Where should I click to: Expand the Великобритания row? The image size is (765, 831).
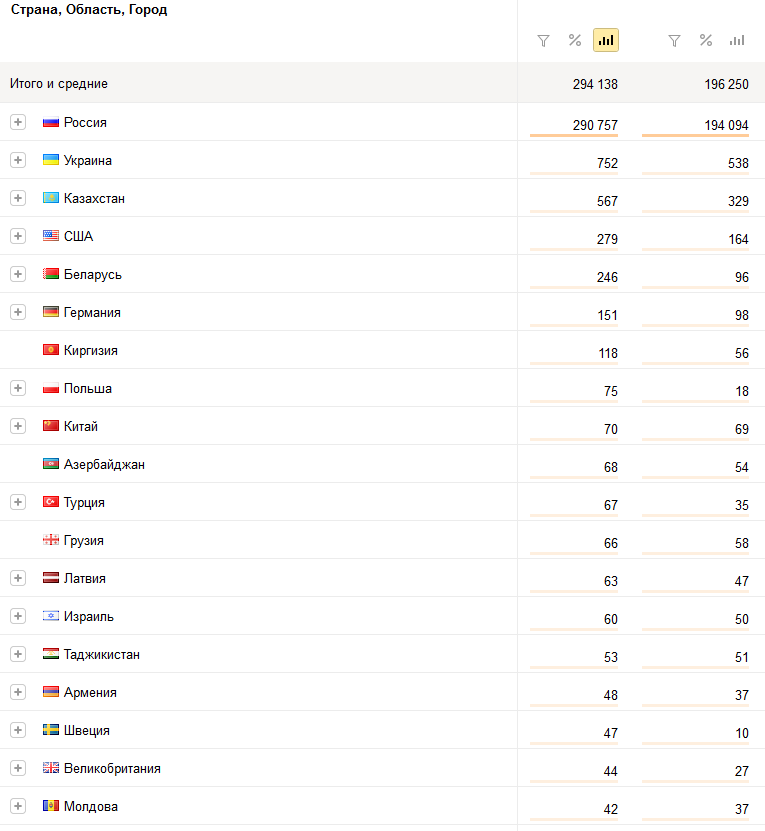click(x=18, y=768)
